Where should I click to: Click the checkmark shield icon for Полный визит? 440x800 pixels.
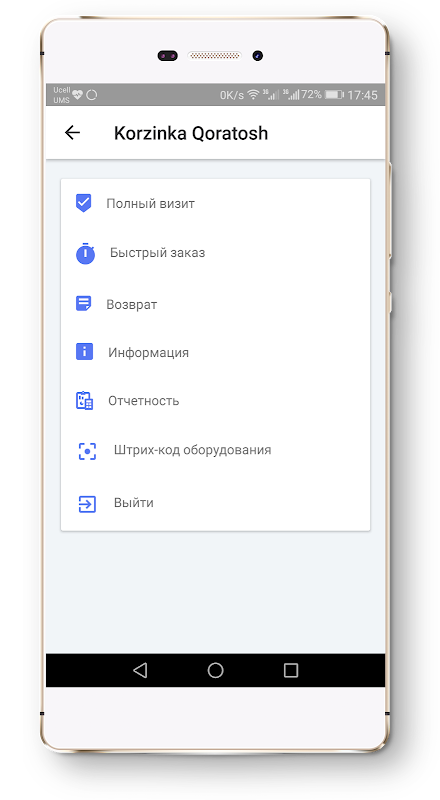(x=83, y=203)
